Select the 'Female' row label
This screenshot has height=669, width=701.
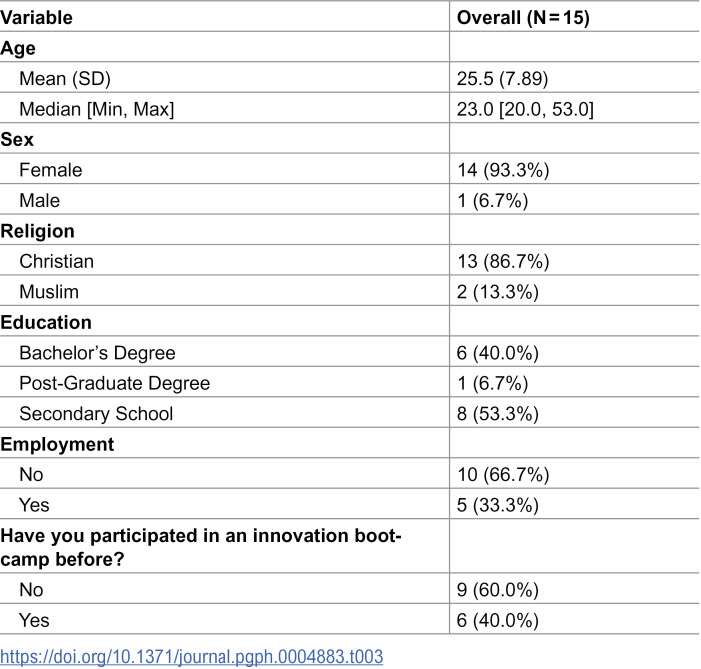51,170
